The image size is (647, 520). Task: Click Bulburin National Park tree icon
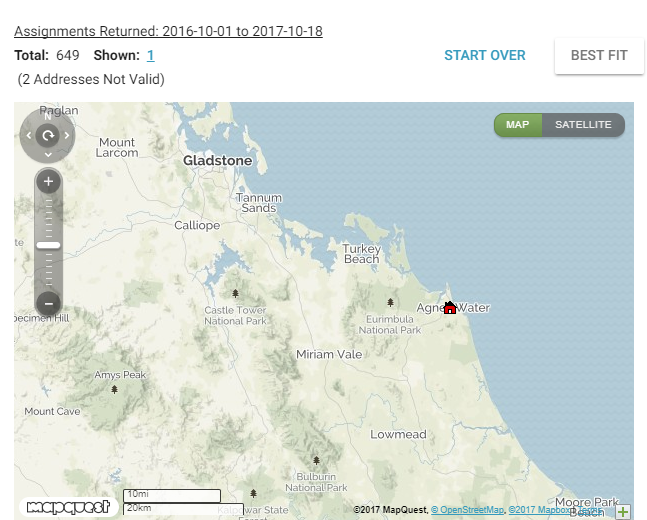pyautogui.click(x=316, y=460)
